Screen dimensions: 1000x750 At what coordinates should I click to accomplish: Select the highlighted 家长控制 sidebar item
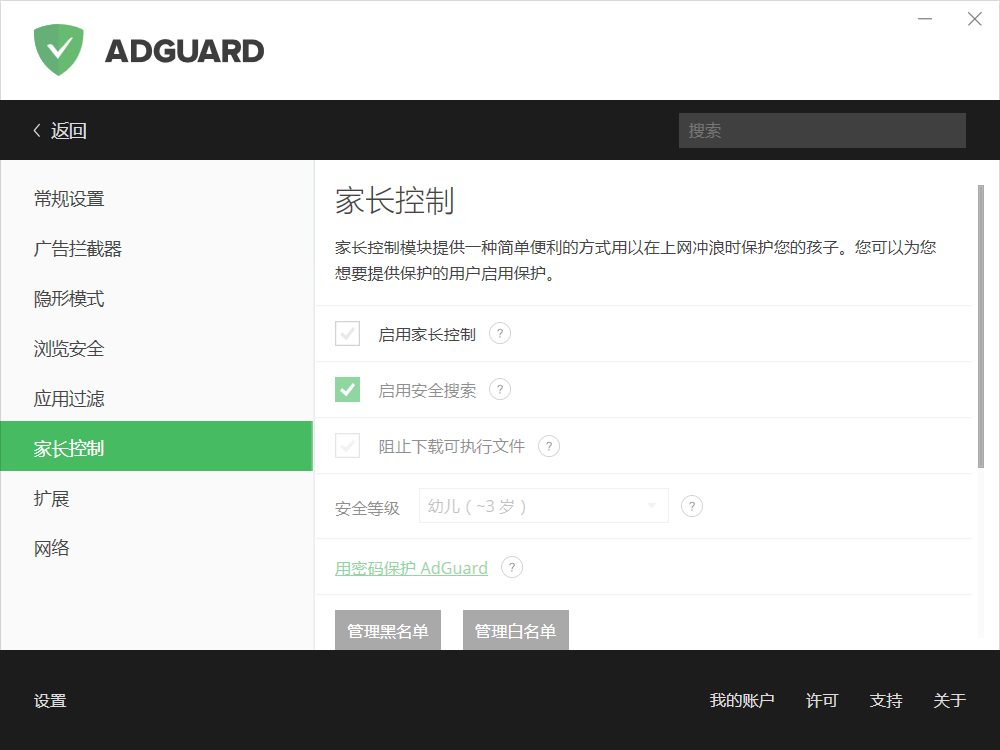click(156, 446)
